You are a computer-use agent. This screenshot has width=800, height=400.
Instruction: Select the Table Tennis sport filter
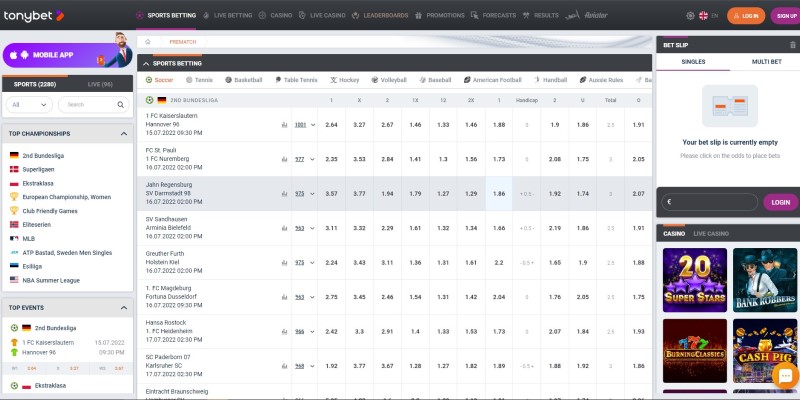pos(296,80)
